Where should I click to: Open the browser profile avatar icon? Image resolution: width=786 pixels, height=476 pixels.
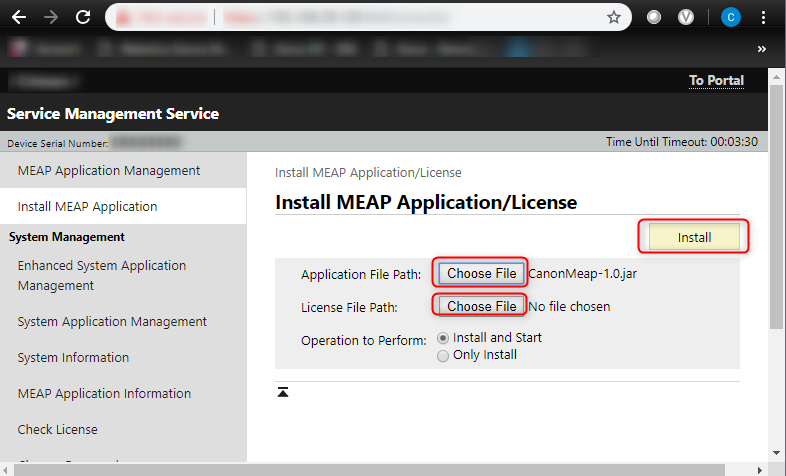pos(731,17)
